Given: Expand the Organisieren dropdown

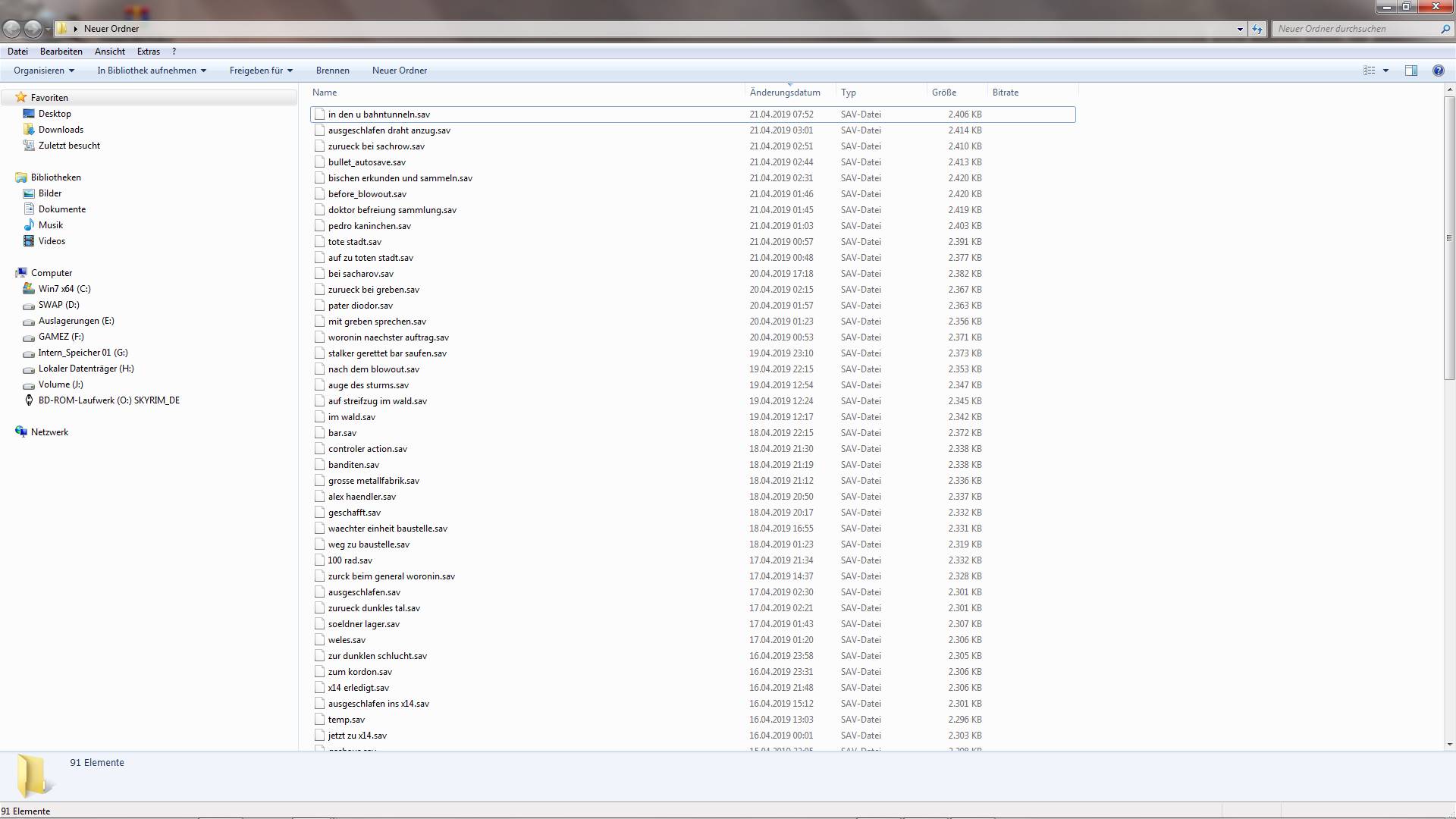Looking at the screenshot, I should pos(44,71).
